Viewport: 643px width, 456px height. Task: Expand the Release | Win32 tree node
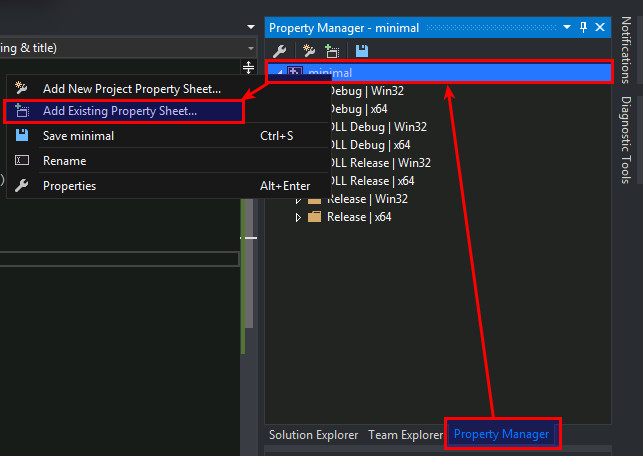(298, 201)
